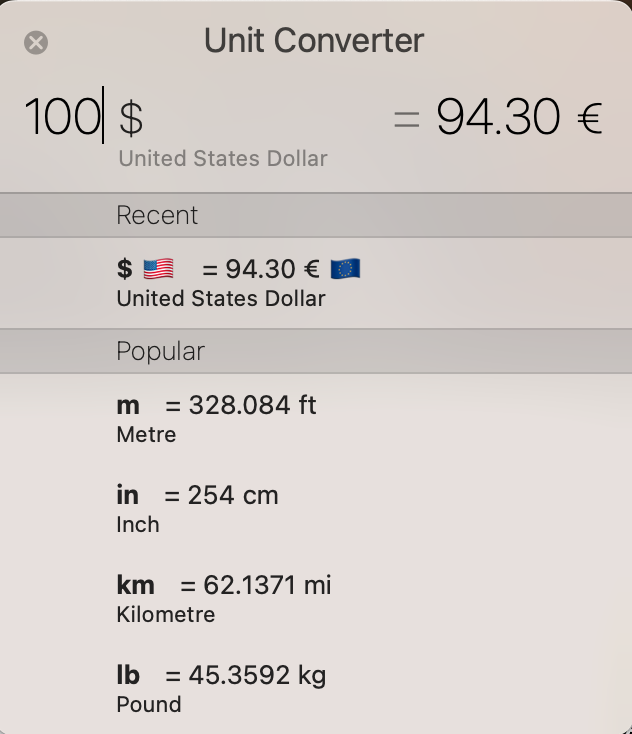
Task: Click the bold m unit symbol
Action: [128, 405]
